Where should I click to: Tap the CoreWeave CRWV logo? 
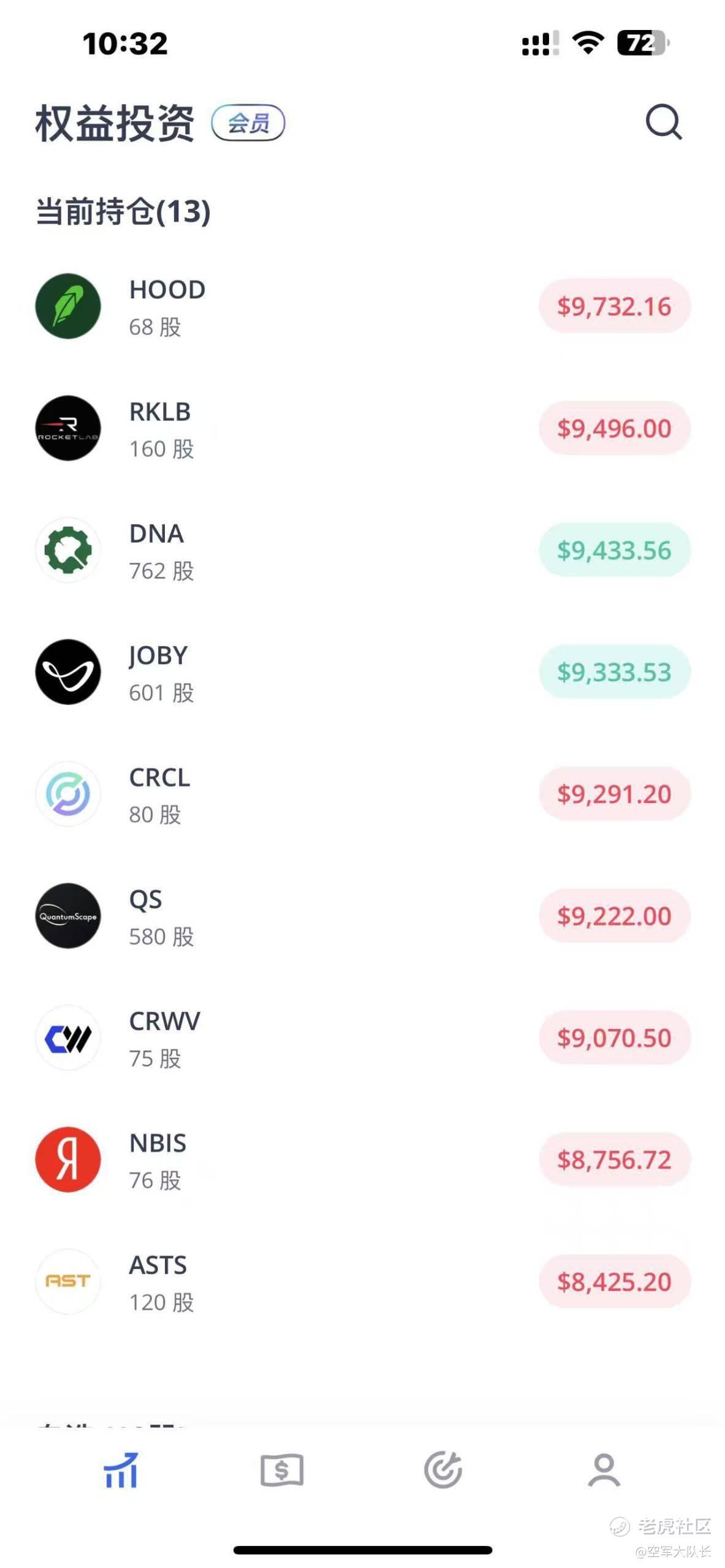[68, 1038]
